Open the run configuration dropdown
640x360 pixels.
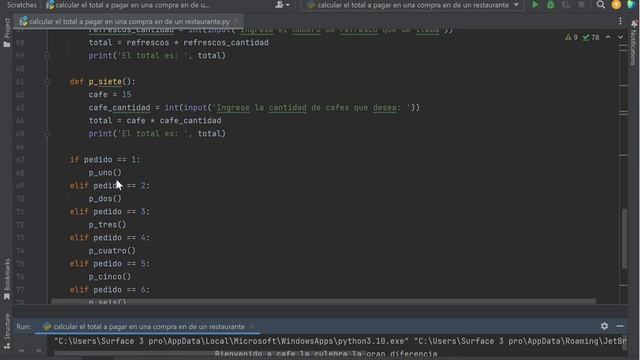tap(413, 5)
